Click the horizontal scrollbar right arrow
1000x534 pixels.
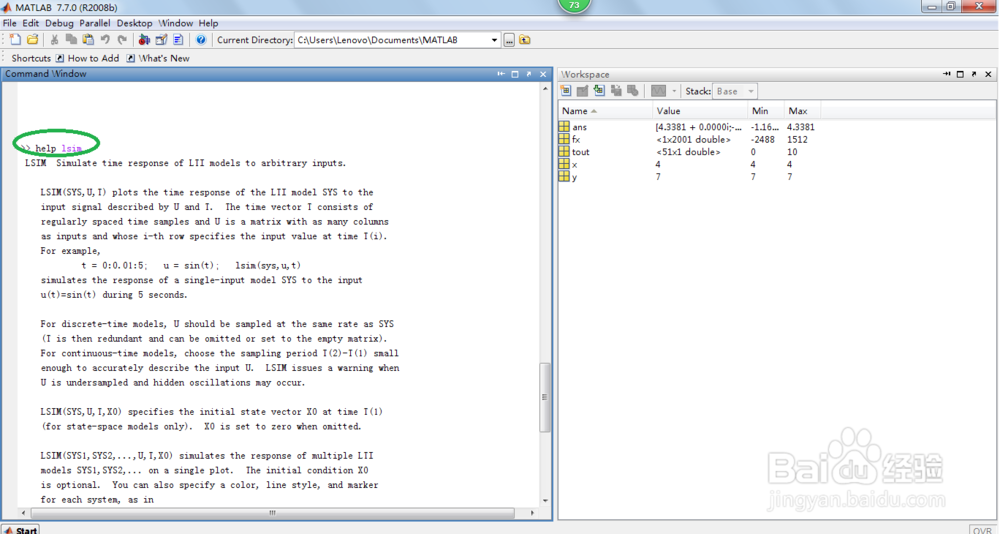533,512
